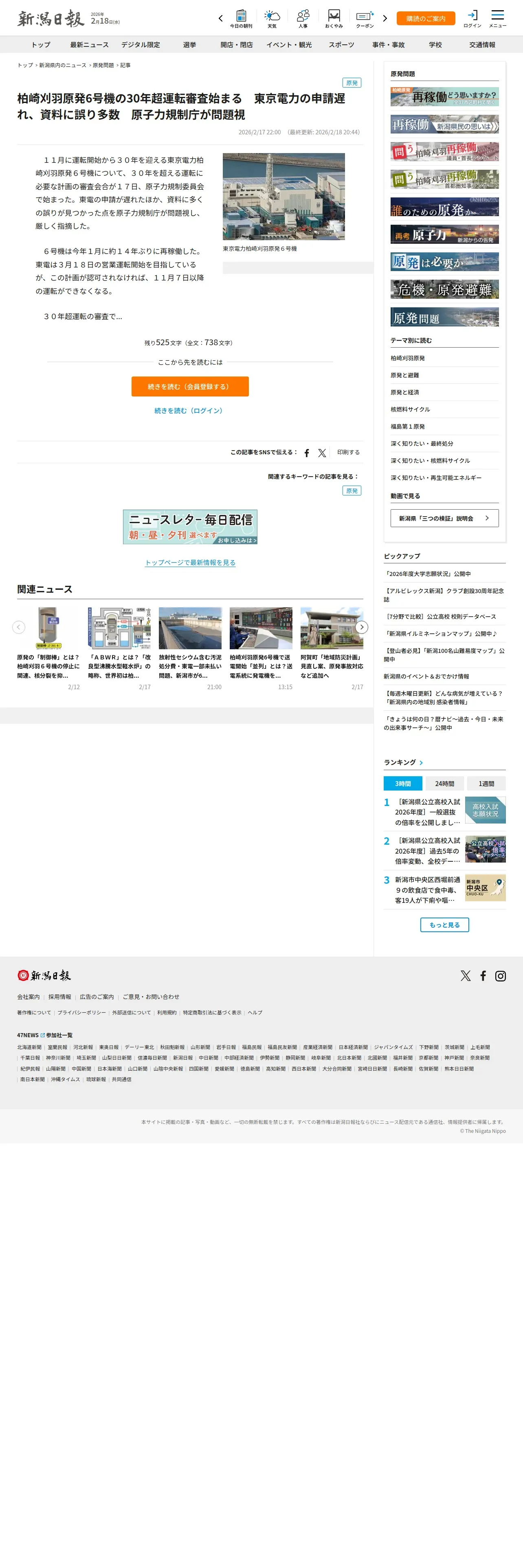Image resolution: width=523 pixels, height=1568 pixels.
Task: Click the 原発 keyword tag below article
Action: [x=352, y=491]
